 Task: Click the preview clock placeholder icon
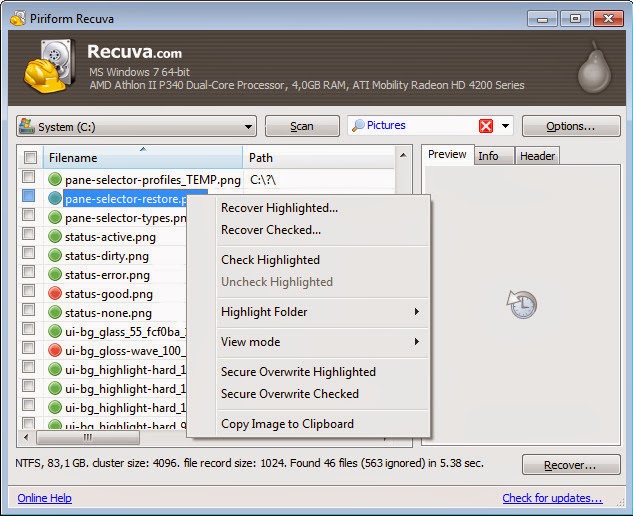point(522,304)
